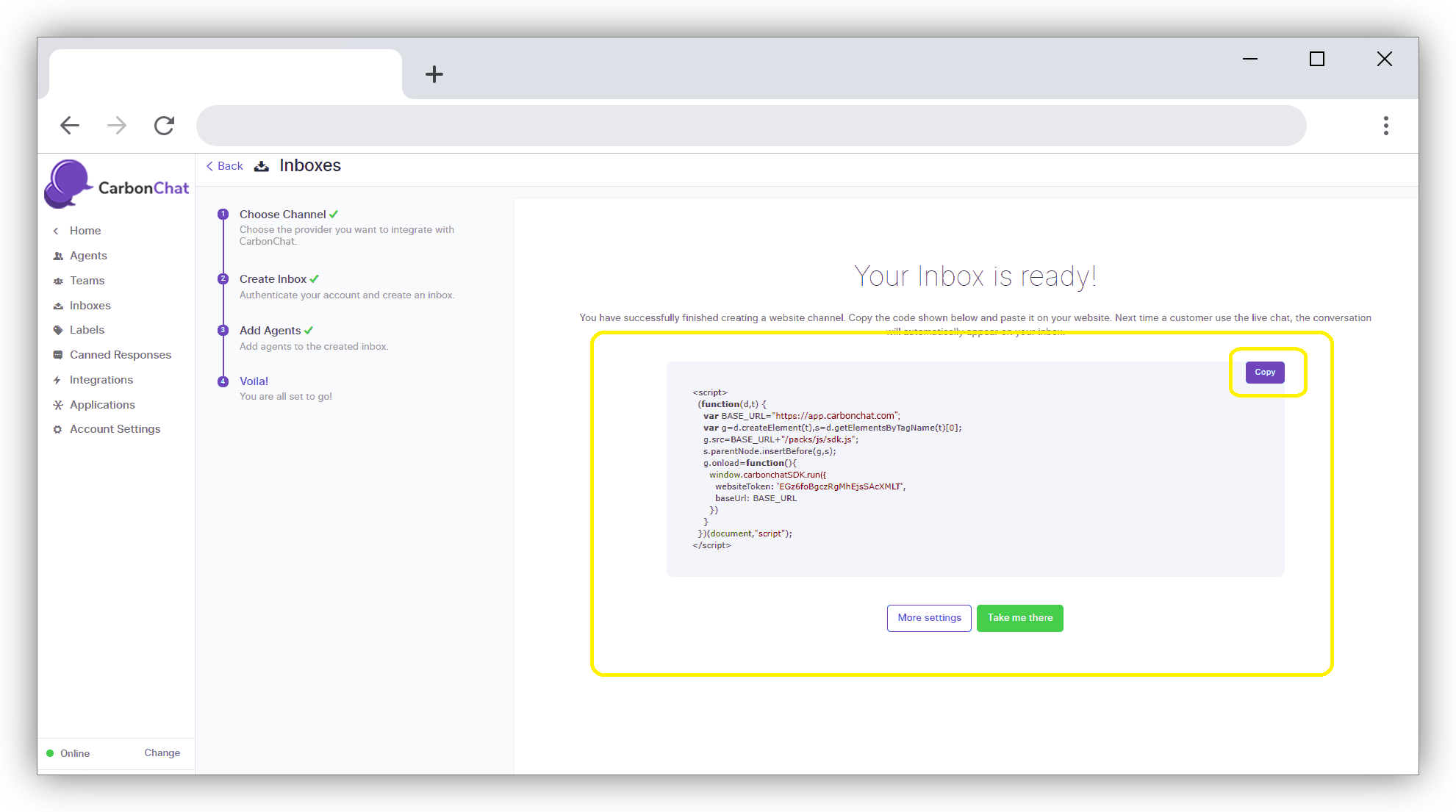Image resolution: width=1456 pixels, height=812 pixels.
Task: Collapse sidebar with Home chevron
Action: click(56, 231)
